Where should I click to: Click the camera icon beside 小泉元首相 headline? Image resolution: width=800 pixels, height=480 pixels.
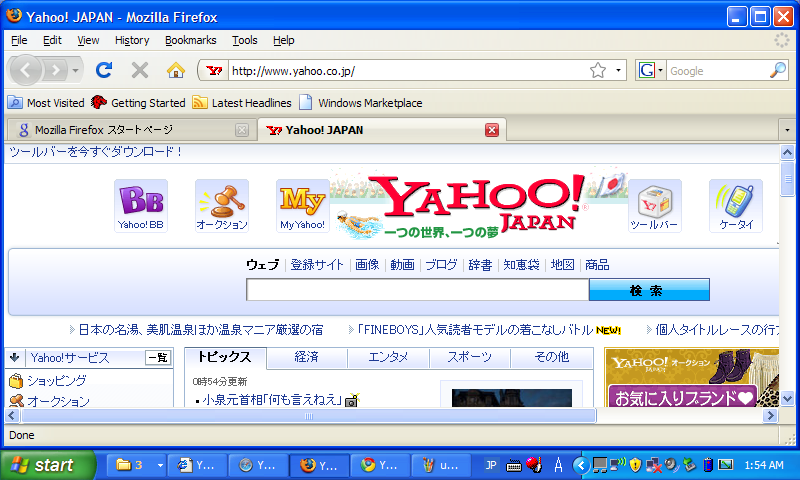(352, 400)
